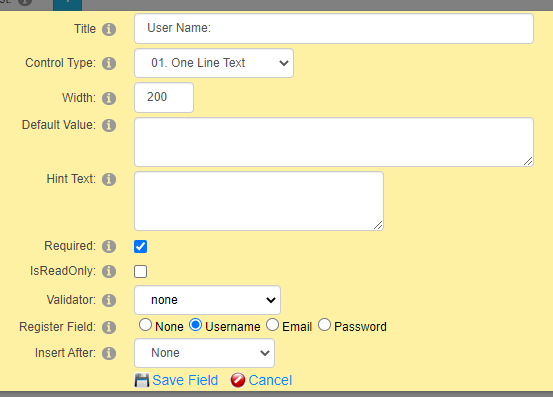
Task: Click into the Title text field
Action: pos(334,29)
